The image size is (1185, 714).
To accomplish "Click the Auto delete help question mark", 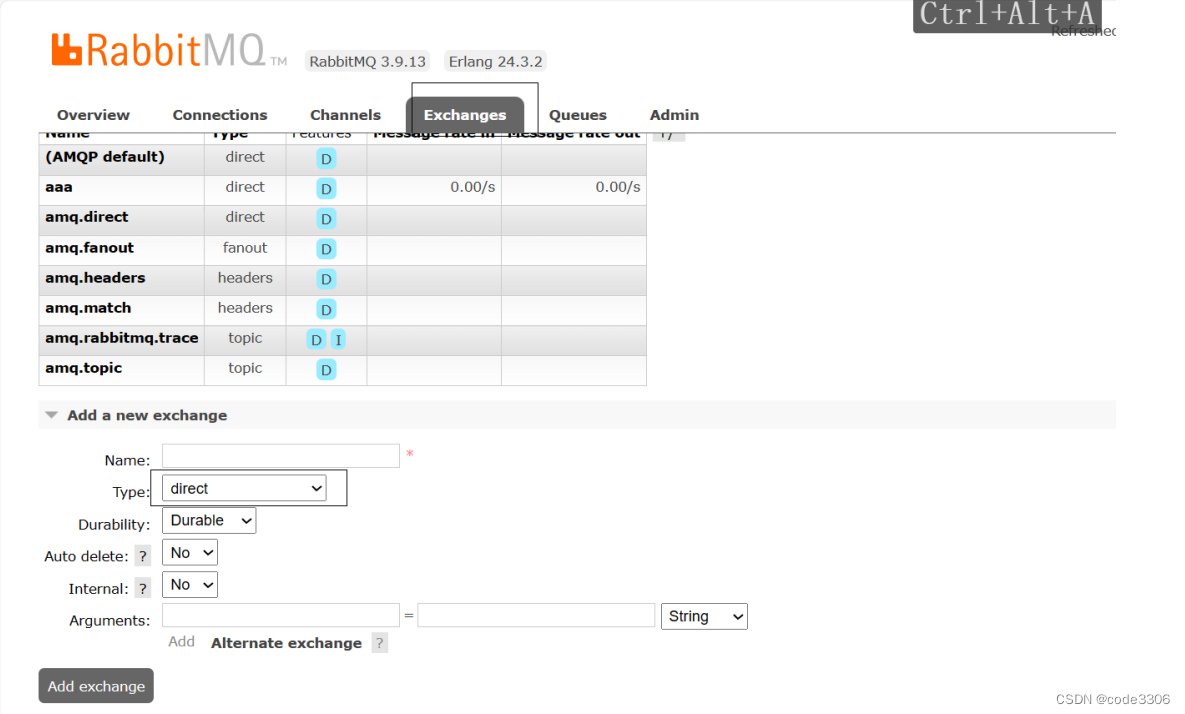I will [143, 556].
